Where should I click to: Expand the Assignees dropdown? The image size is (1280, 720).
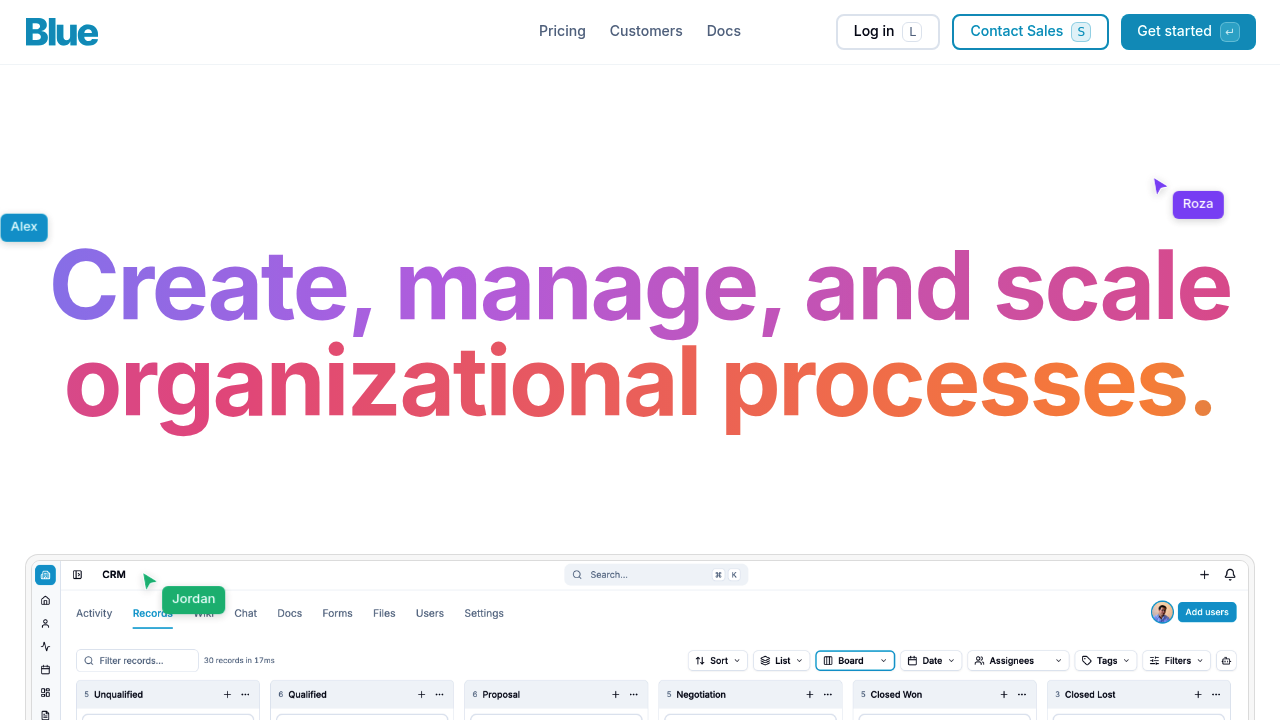1017,661
